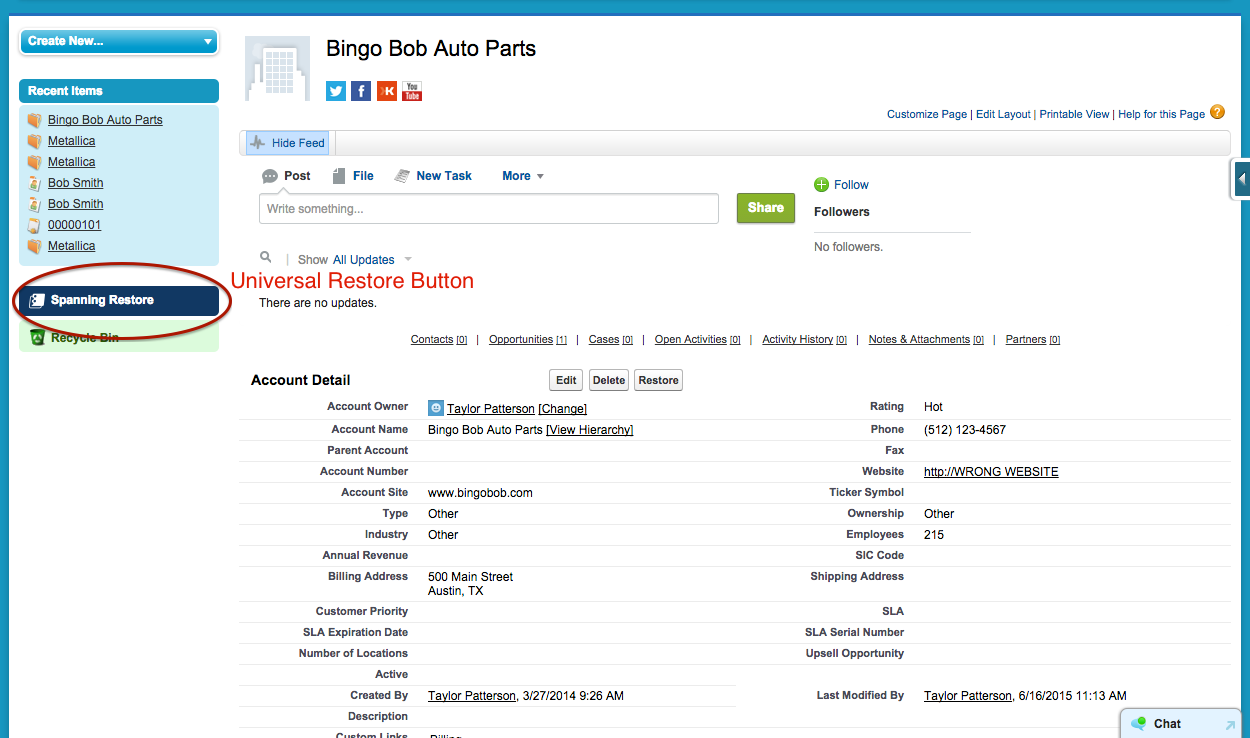
Task: Click the Post speech bubble icon
Action: tap(270, 176)
